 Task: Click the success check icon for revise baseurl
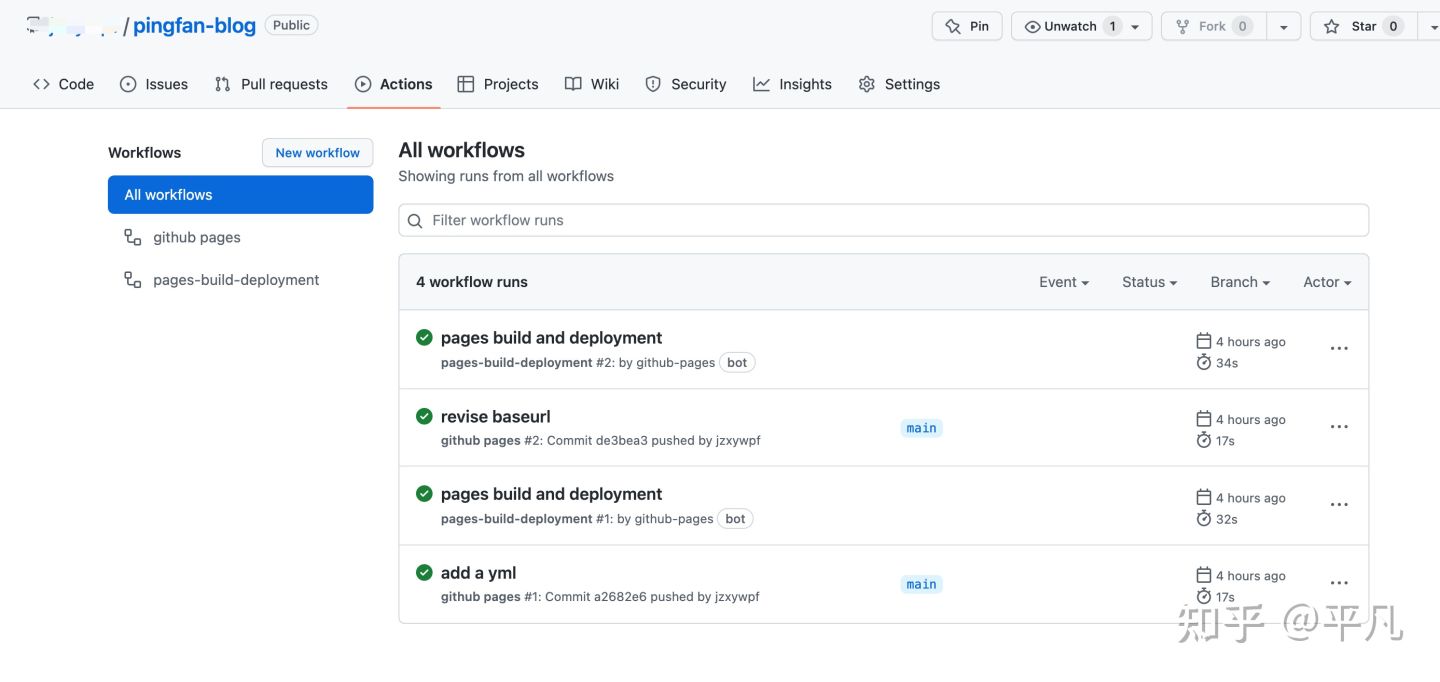click(424, 416)
